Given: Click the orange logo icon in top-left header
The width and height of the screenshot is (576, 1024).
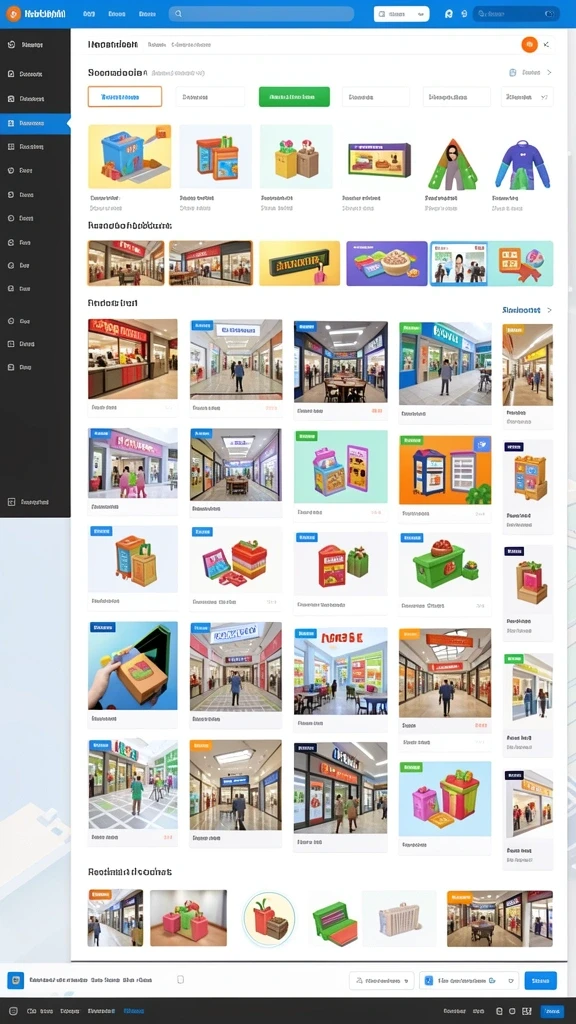Looking at the screenshot, I should tap(13, 14).
